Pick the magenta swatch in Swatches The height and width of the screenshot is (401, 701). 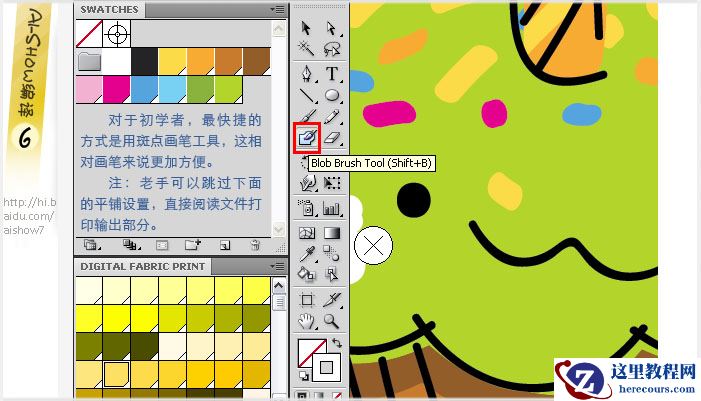[x=117, y=89]
